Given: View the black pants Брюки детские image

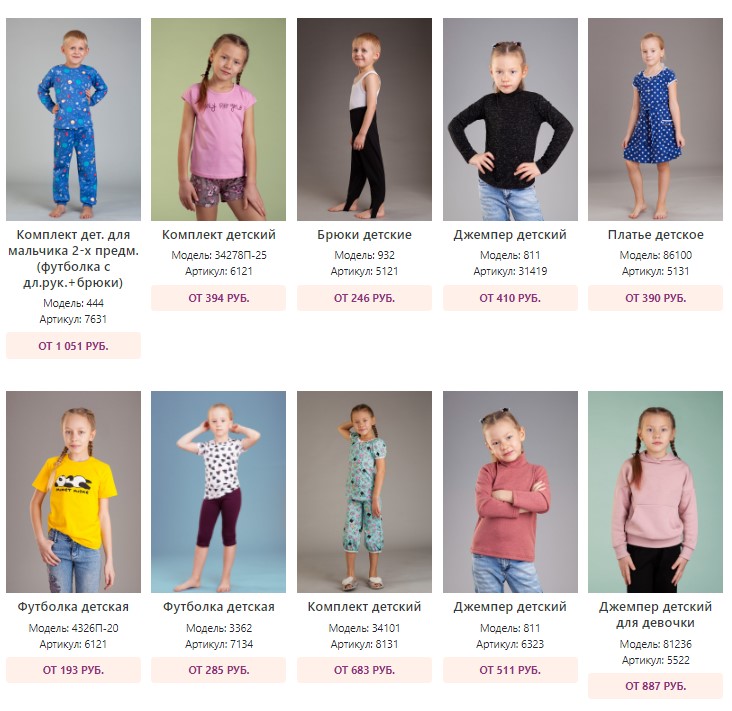Looking at the screenshot, I should pyautogui.click(x=364, y=119).
